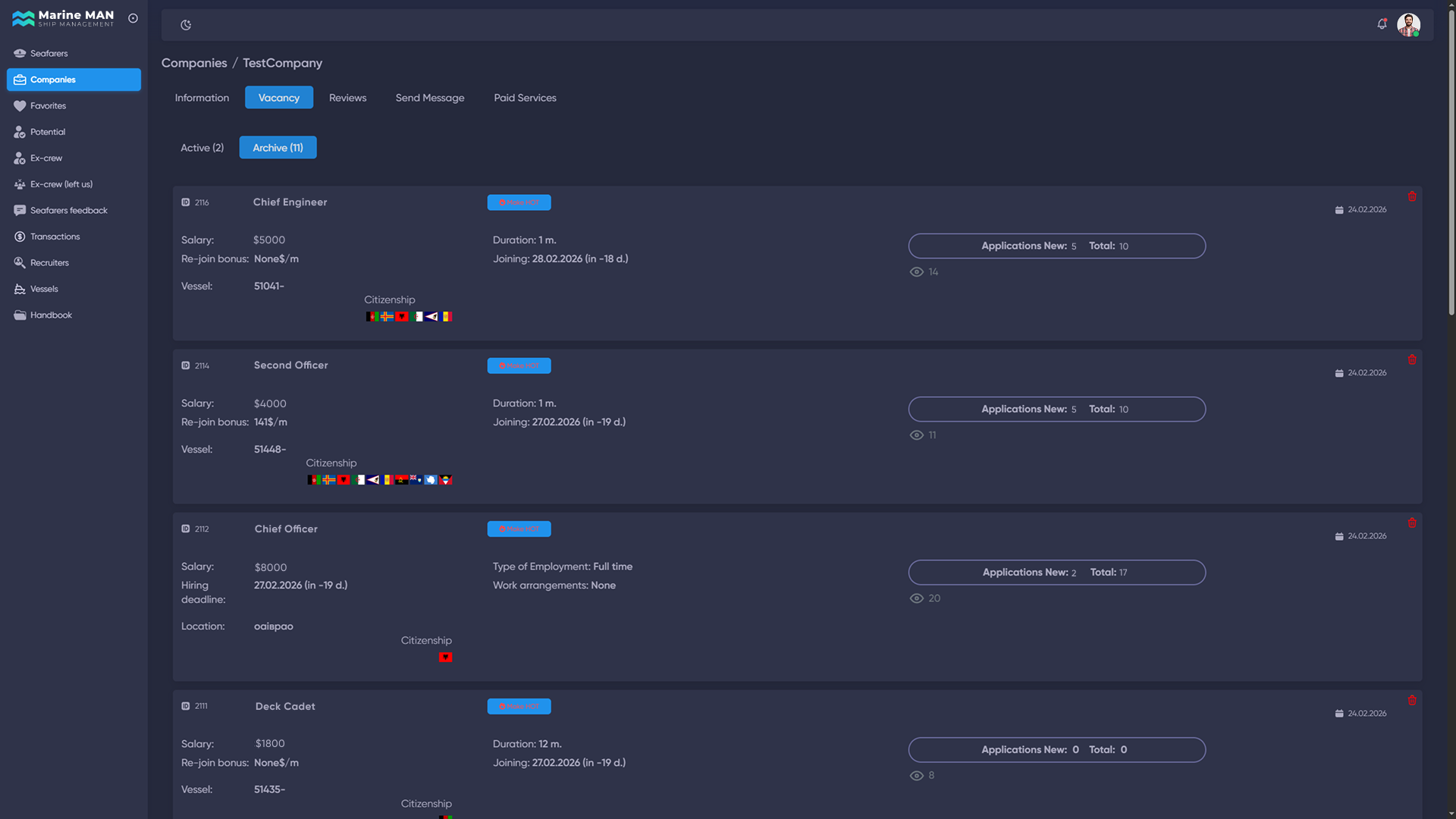Click the page vertical scrollbar
The width and height of the screenshot is (1456, 819).
pos(1451,163)
